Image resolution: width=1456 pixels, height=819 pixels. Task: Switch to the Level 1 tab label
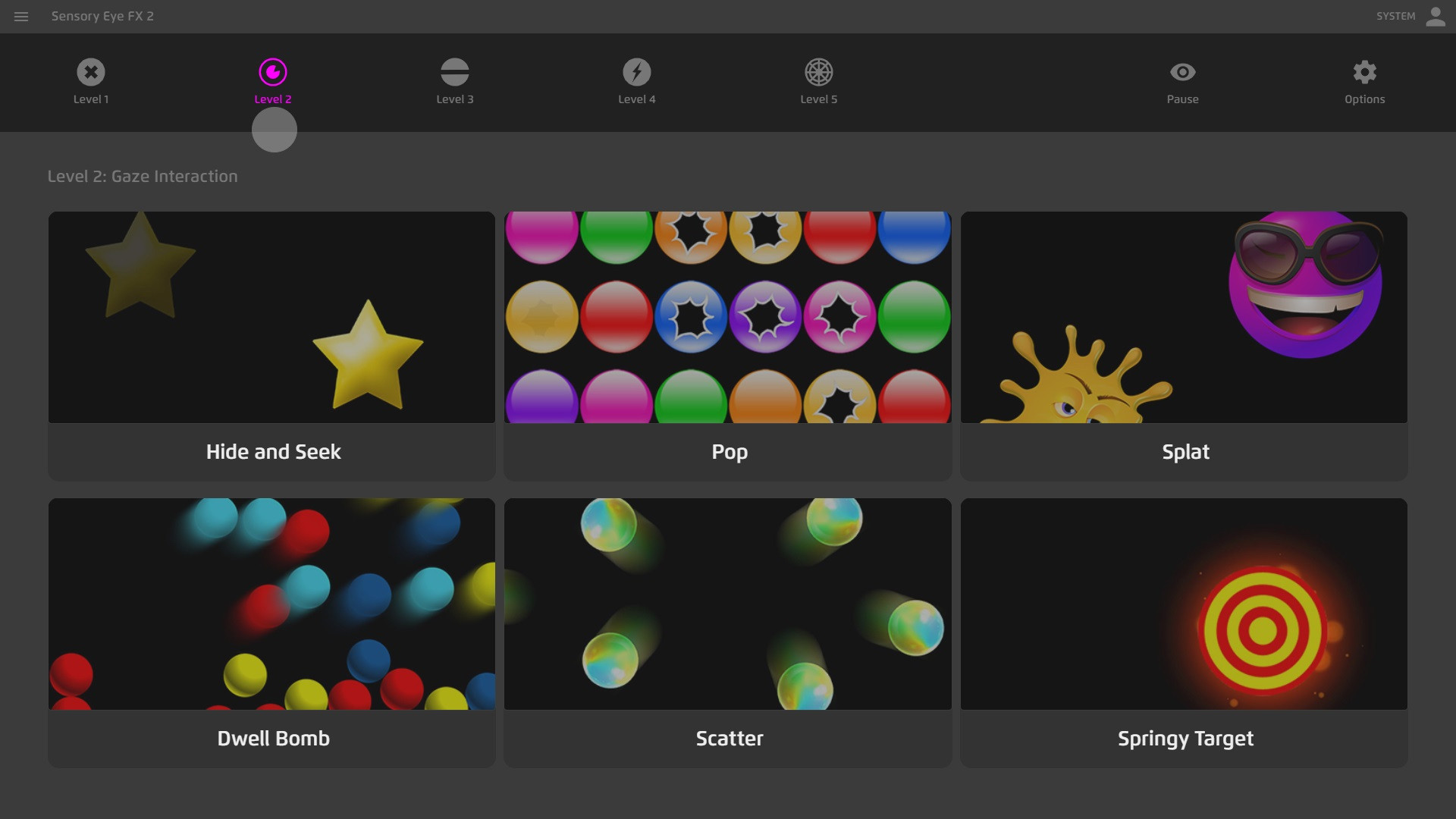click(x=91, y=99)
